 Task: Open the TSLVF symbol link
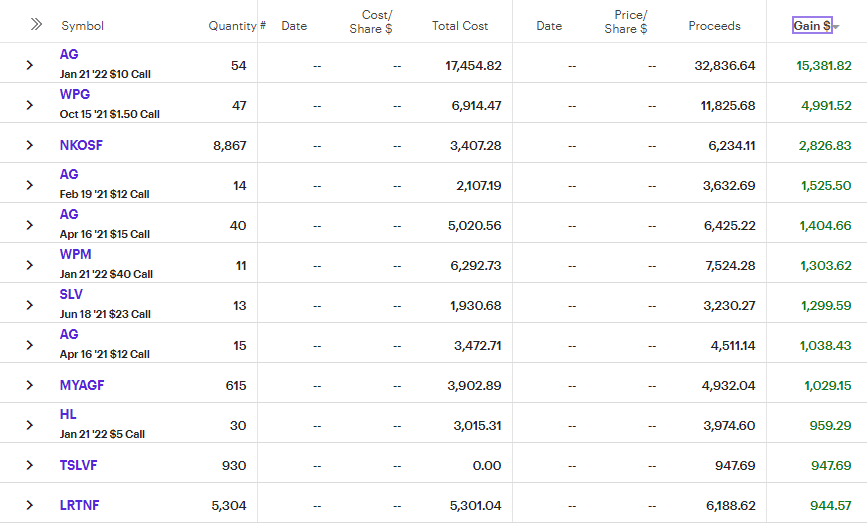[78, 465]
